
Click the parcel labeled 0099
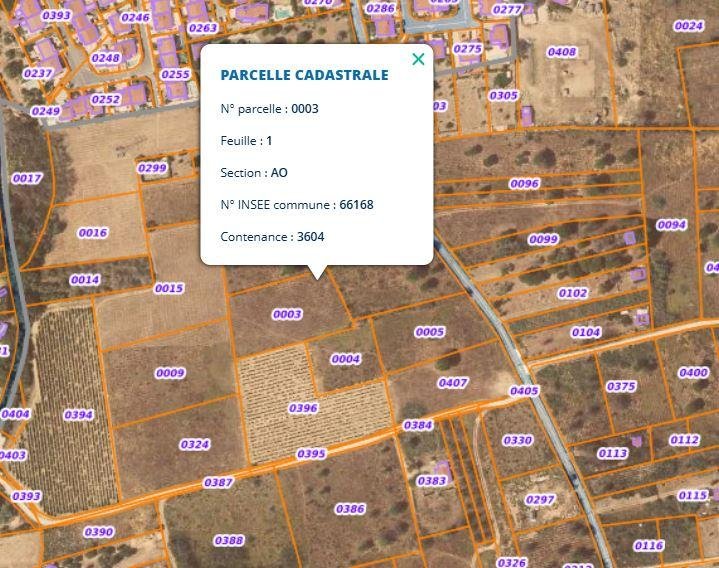(543, 239)
